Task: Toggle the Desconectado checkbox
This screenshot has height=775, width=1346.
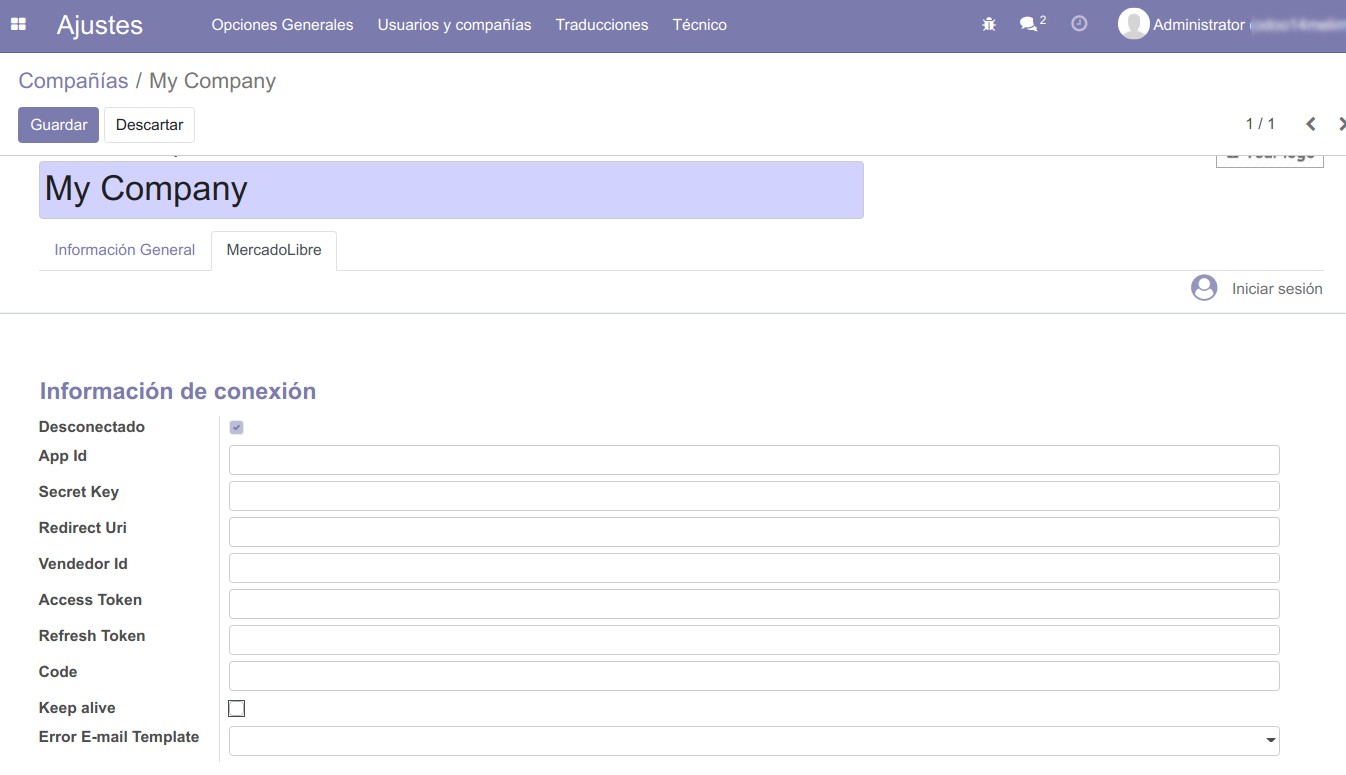Action: click(x=237, y=427)
